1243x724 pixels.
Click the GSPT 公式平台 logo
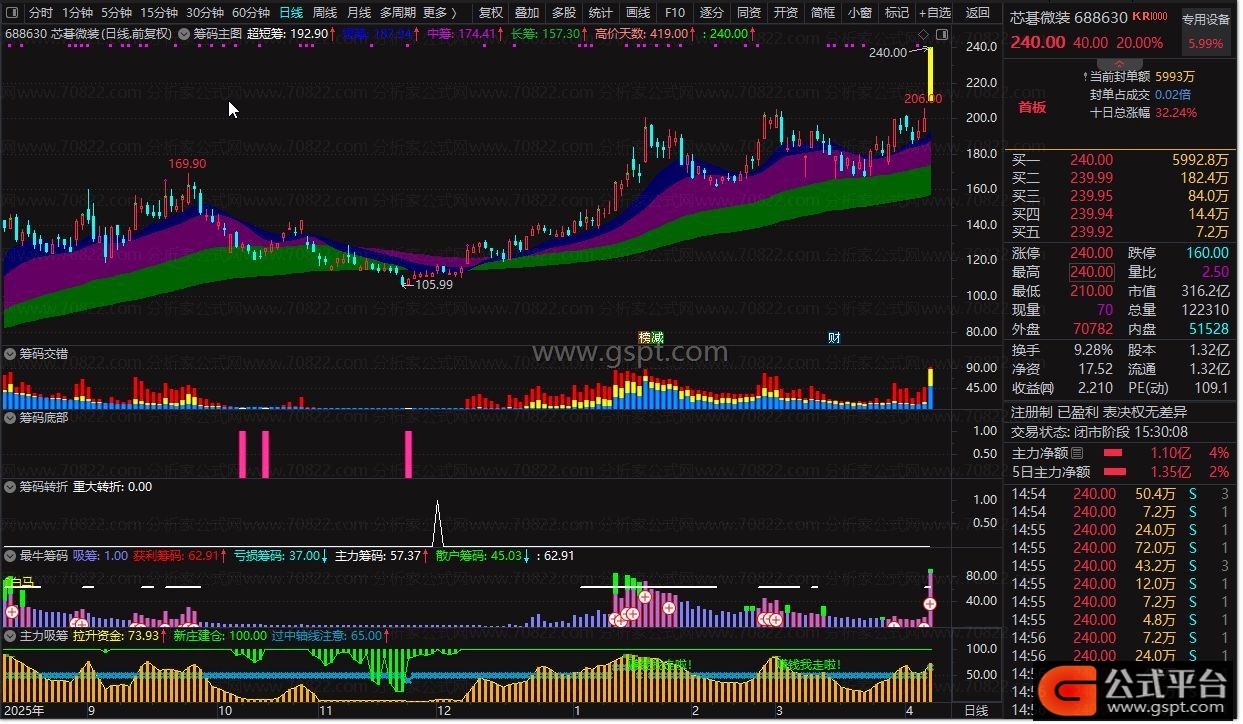pos(1136,687)
